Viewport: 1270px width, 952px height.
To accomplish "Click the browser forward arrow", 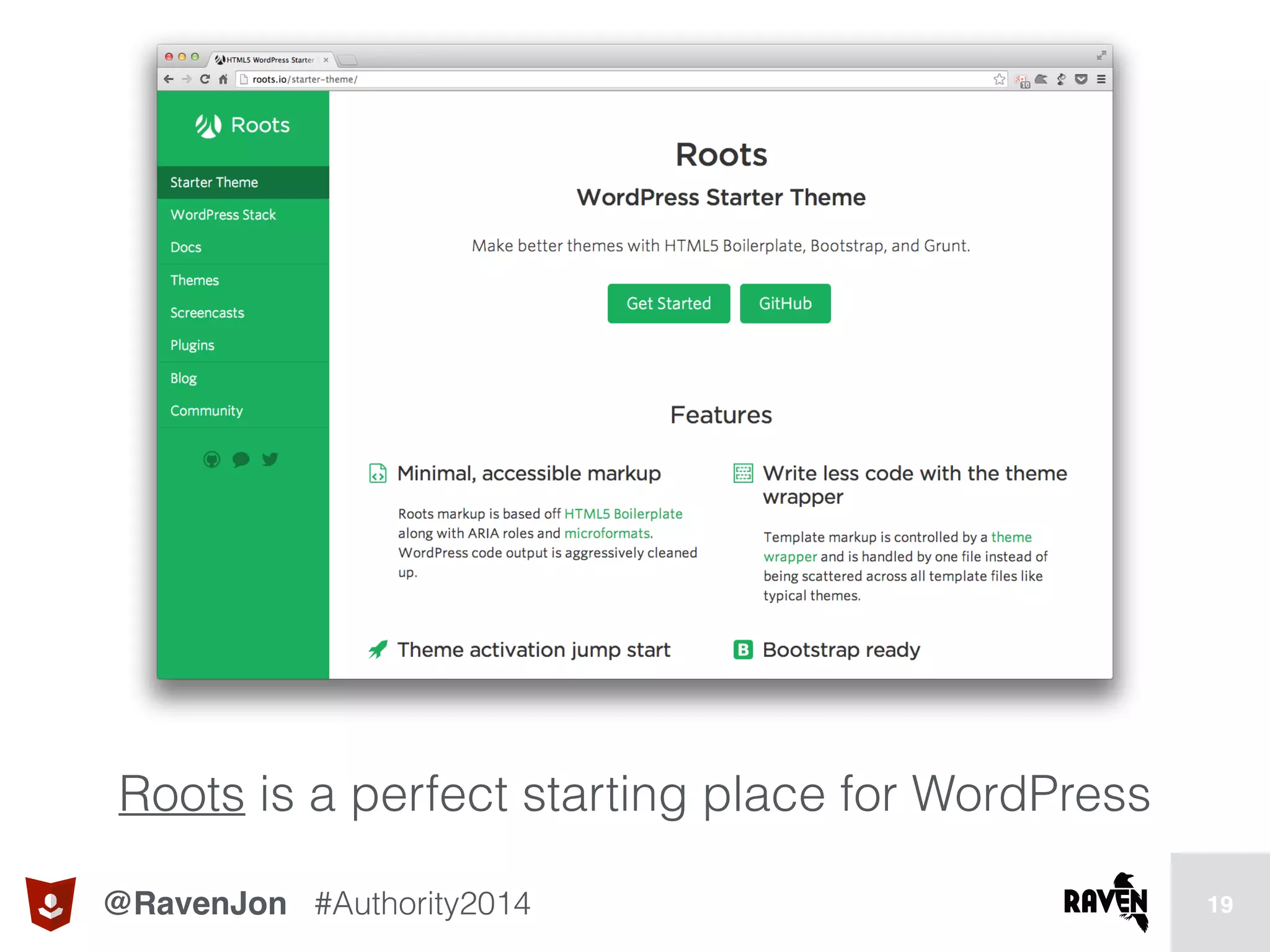I will (x=187, y=79).
